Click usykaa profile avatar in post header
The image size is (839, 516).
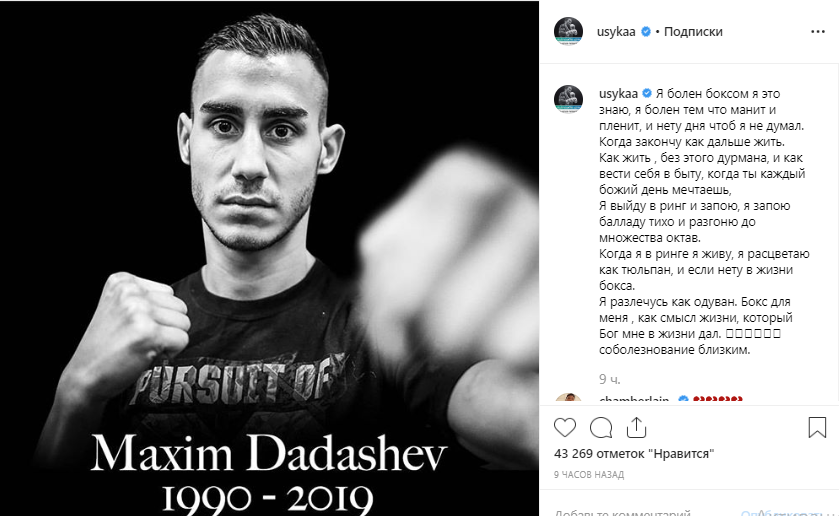(x=568, y=31)
